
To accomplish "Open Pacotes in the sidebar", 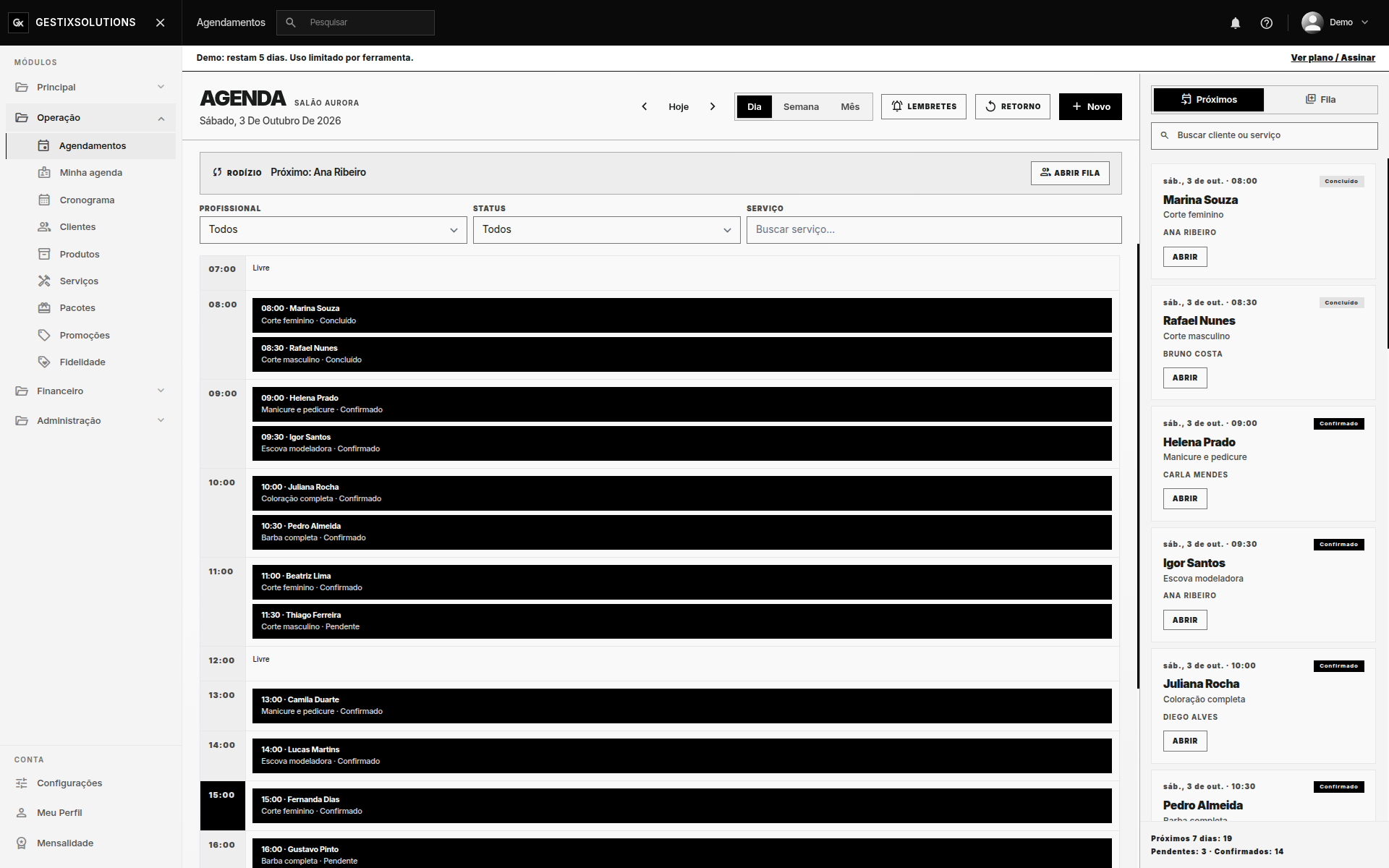I will 90,308.
